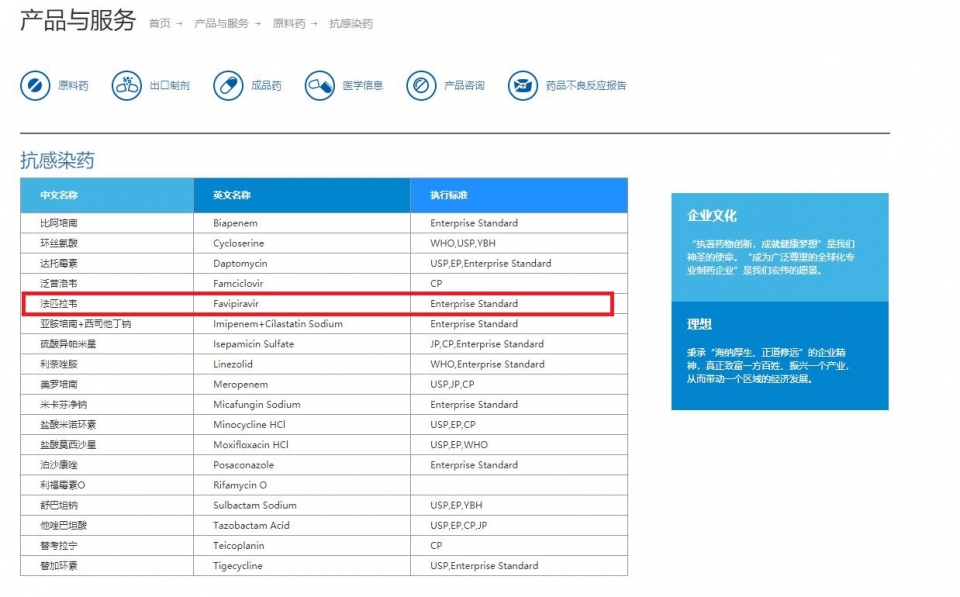
Task: Click the 原料药 circular pill icon
Action: (35, 85)
